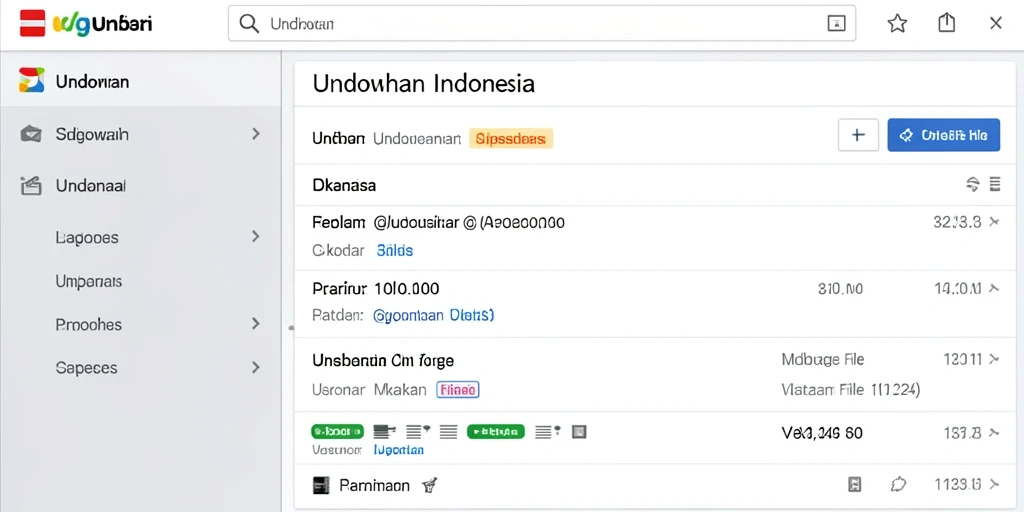Image resolution: width=1024 pixels, height=512 pixels.
Task: Click the document icon in Parnimaon row
Action: (x=854, y=484)
